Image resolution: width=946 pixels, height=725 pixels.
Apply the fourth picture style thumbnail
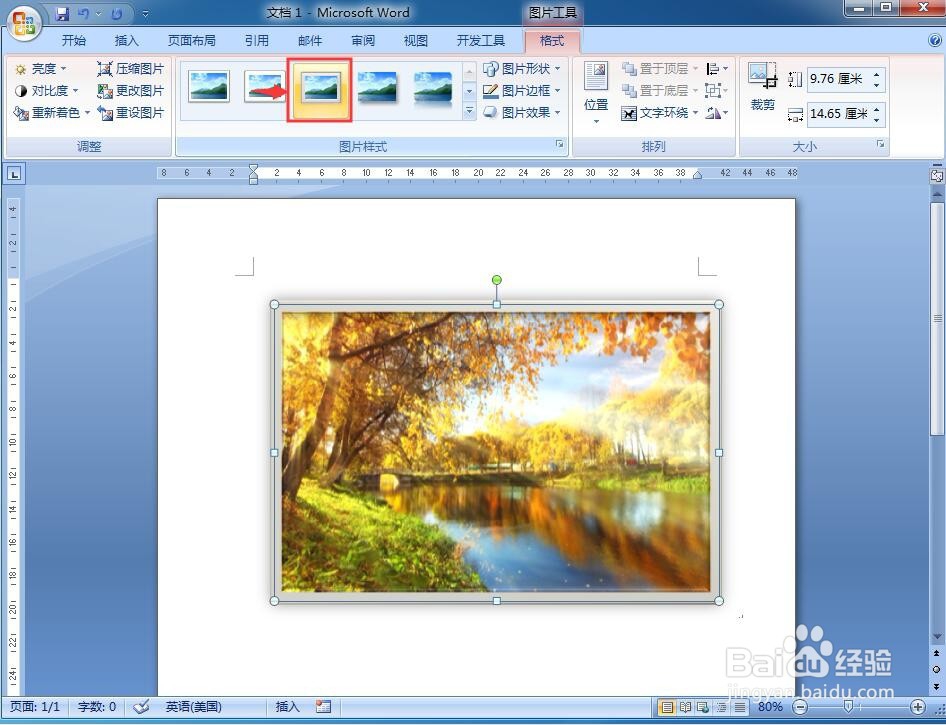pyautogui.click(x=377, y=86)
